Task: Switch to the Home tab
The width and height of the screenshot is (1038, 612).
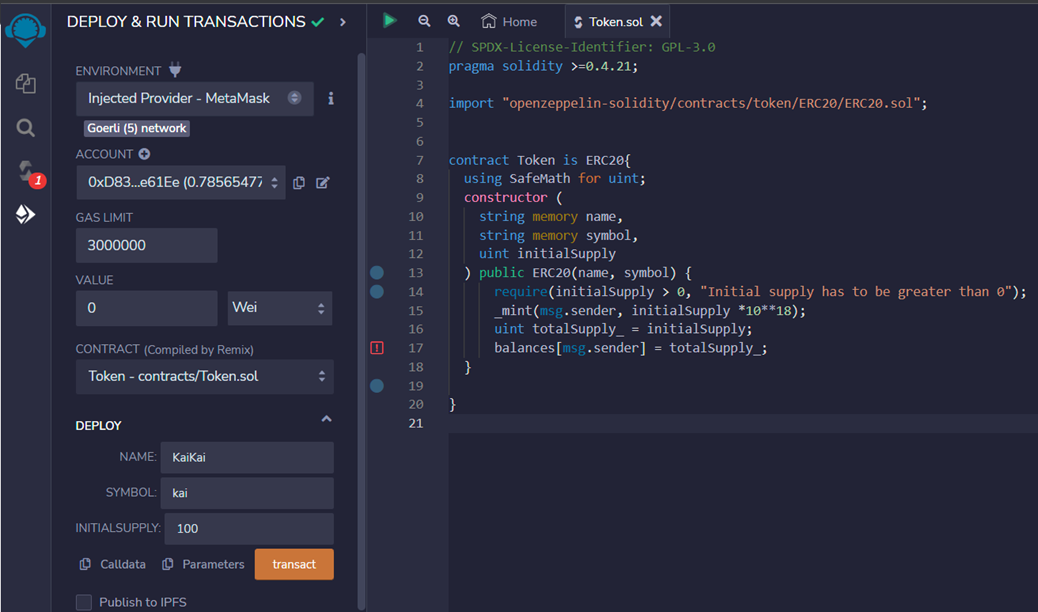Action: point(509,21)
